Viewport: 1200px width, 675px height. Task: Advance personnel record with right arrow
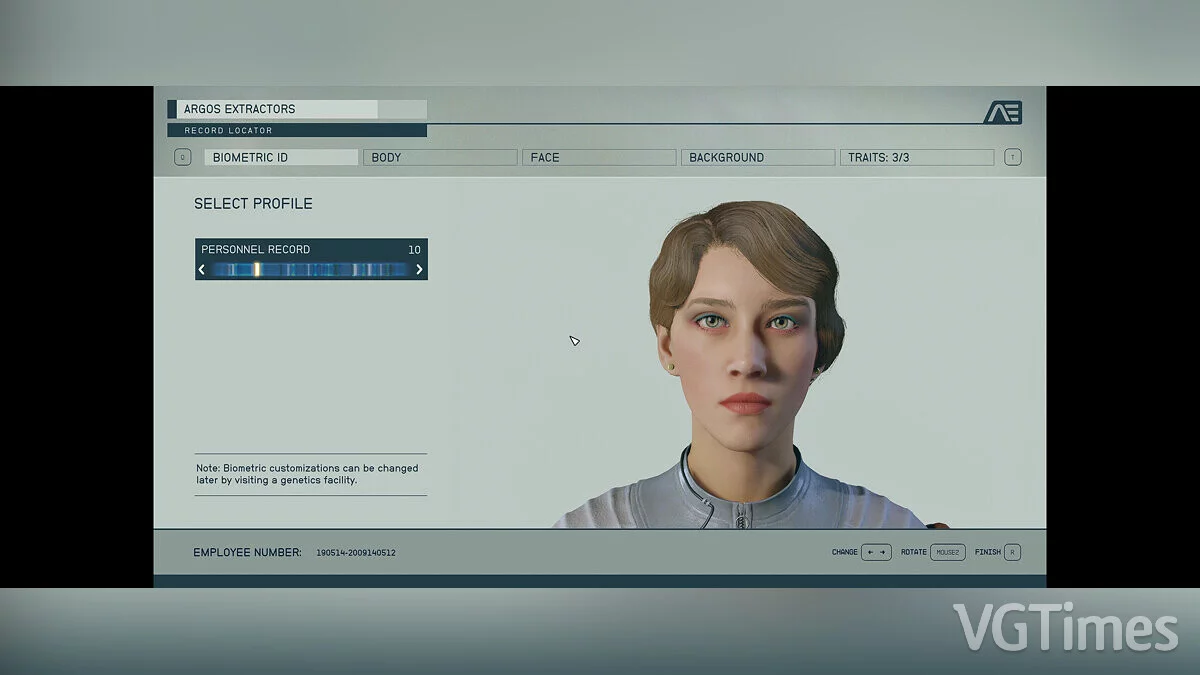click(x=419, y=269)
